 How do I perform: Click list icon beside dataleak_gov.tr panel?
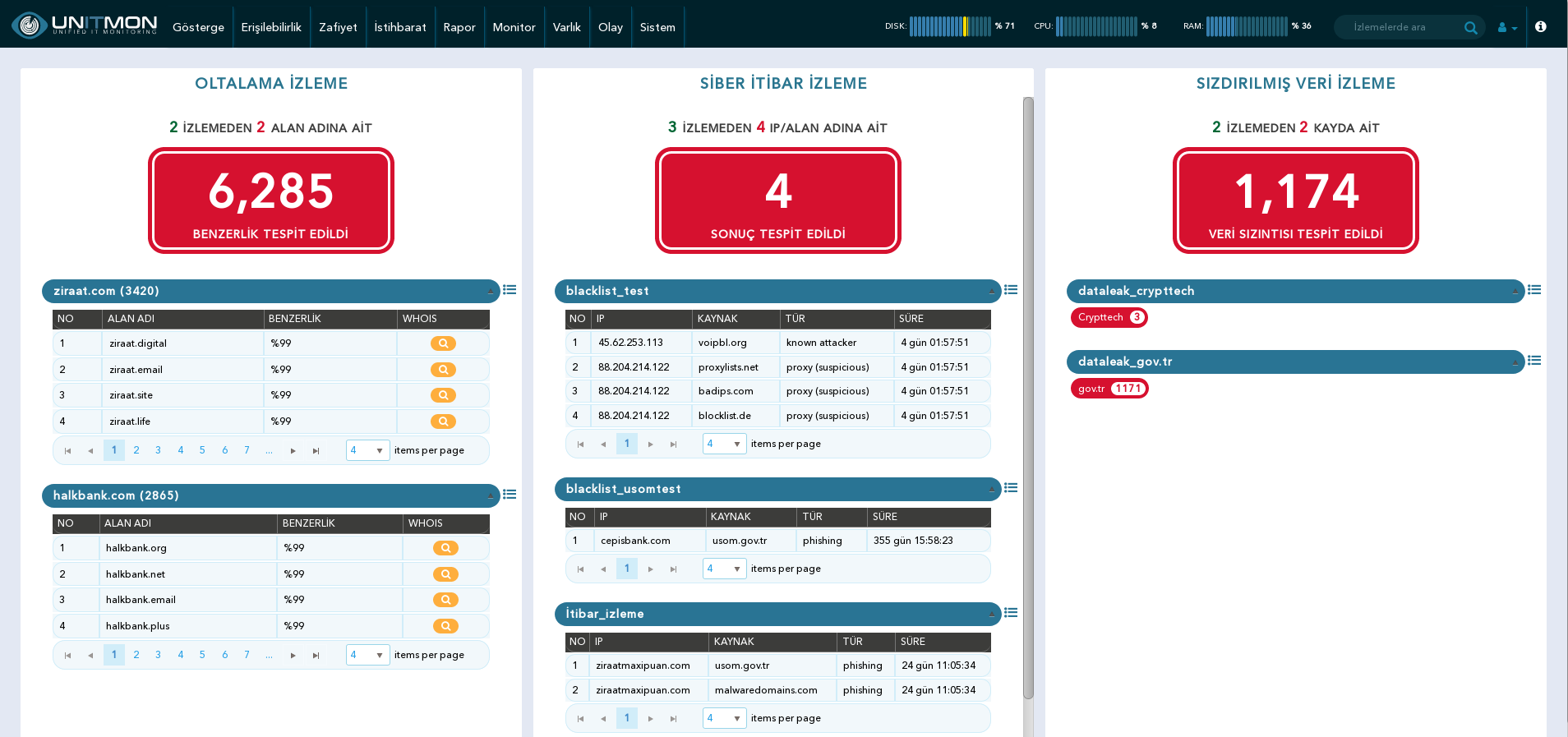click(x=1534, y=361)
